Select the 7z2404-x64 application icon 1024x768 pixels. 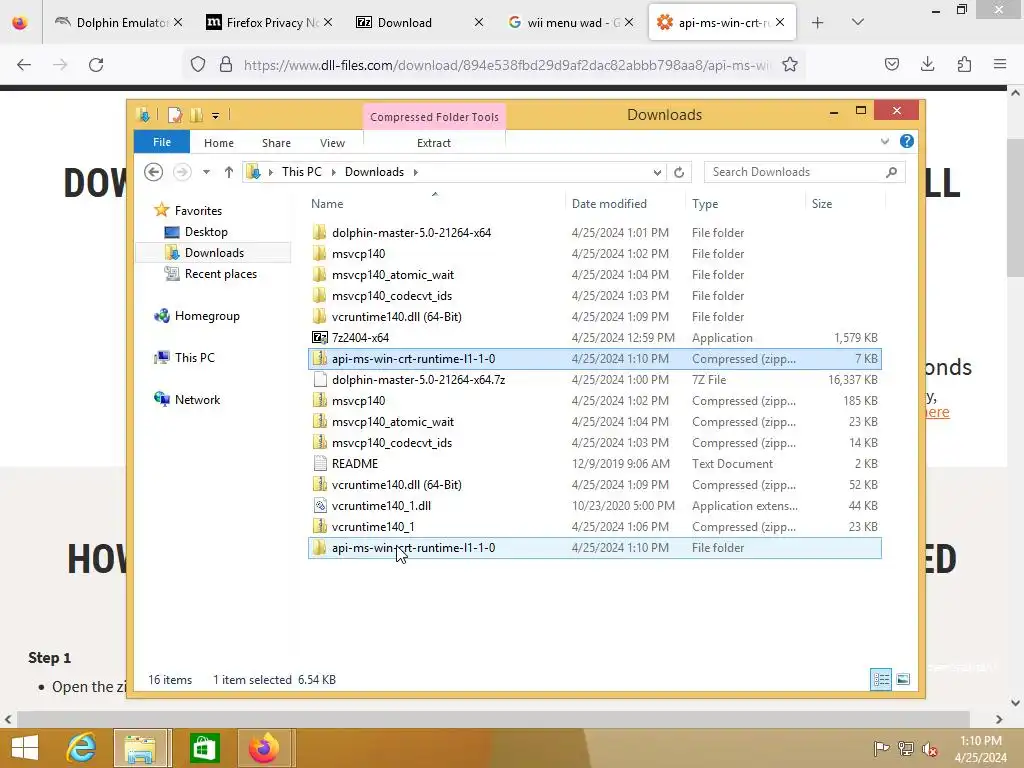pyautogui.click(x=319, y=338)
